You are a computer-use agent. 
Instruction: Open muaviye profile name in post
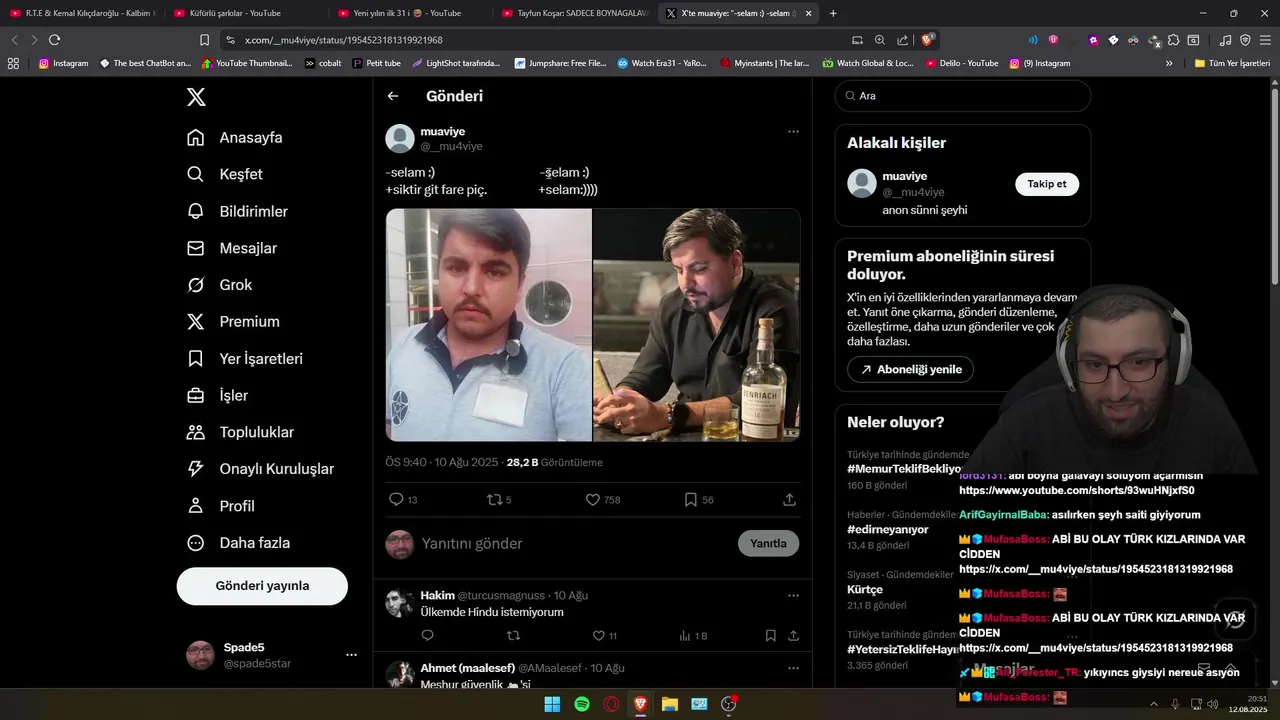pyautogui.click(x=443, y=131)
